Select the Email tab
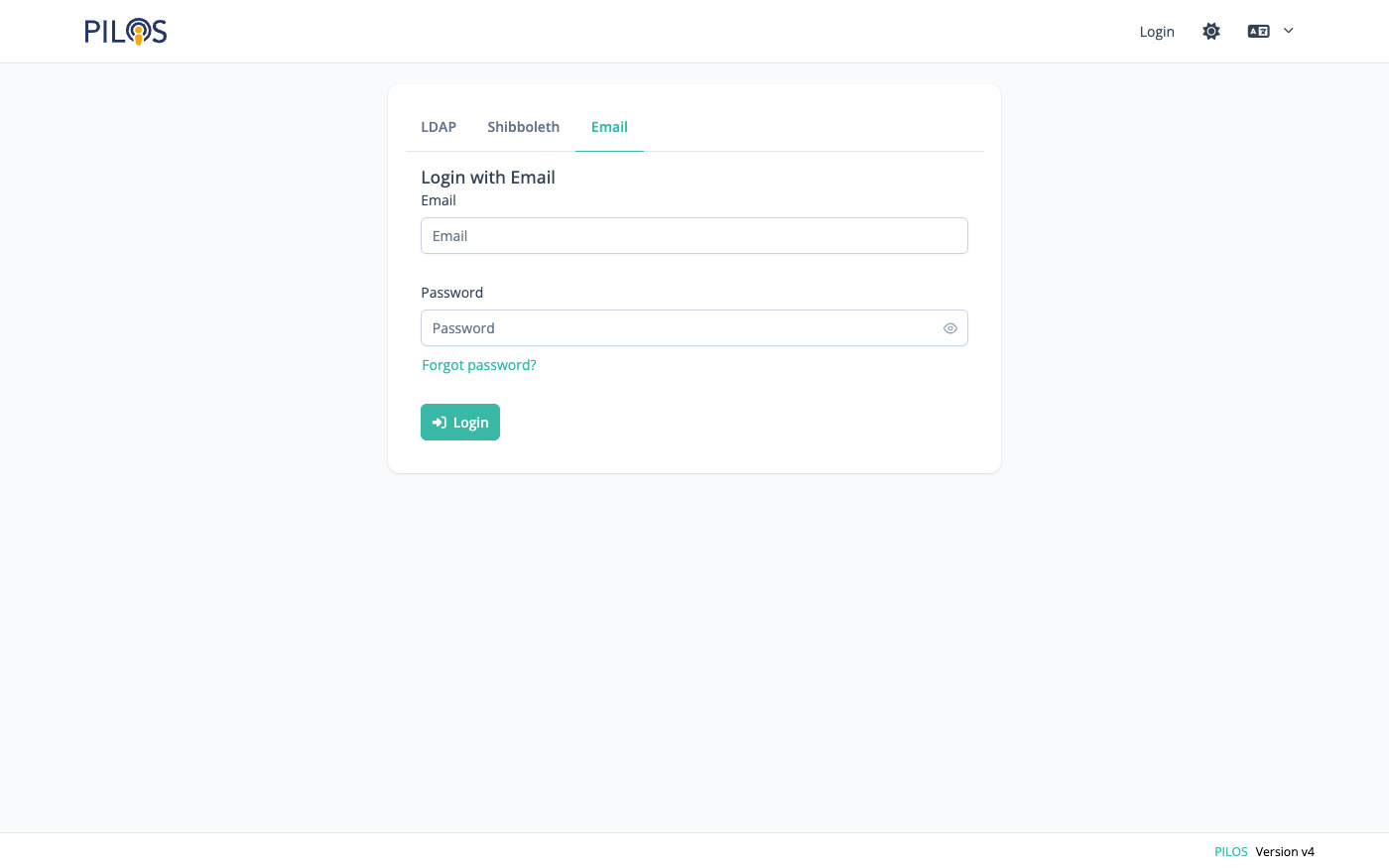1389x868 pixels. tap(609, 127)
